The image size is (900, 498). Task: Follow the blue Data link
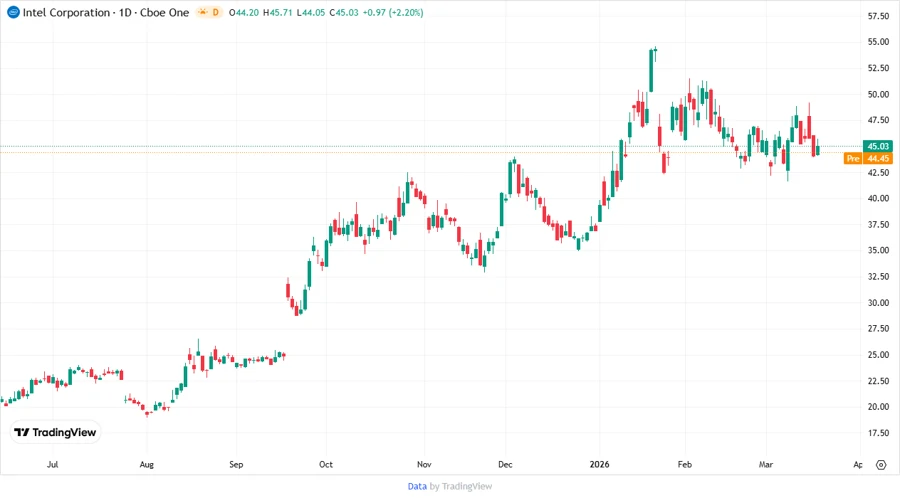[417, 487]
